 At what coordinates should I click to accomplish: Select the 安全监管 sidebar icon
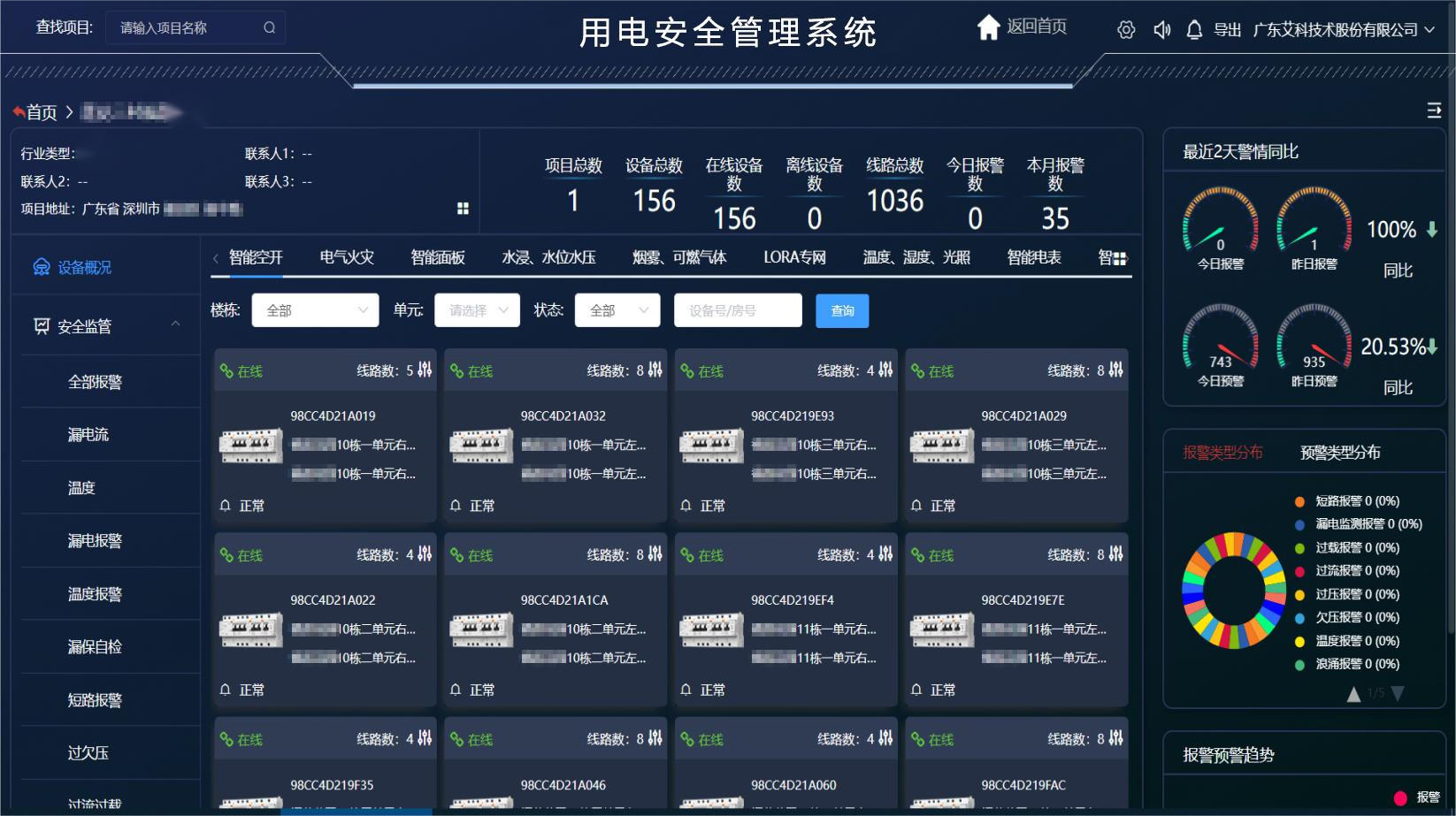point(40,325)
